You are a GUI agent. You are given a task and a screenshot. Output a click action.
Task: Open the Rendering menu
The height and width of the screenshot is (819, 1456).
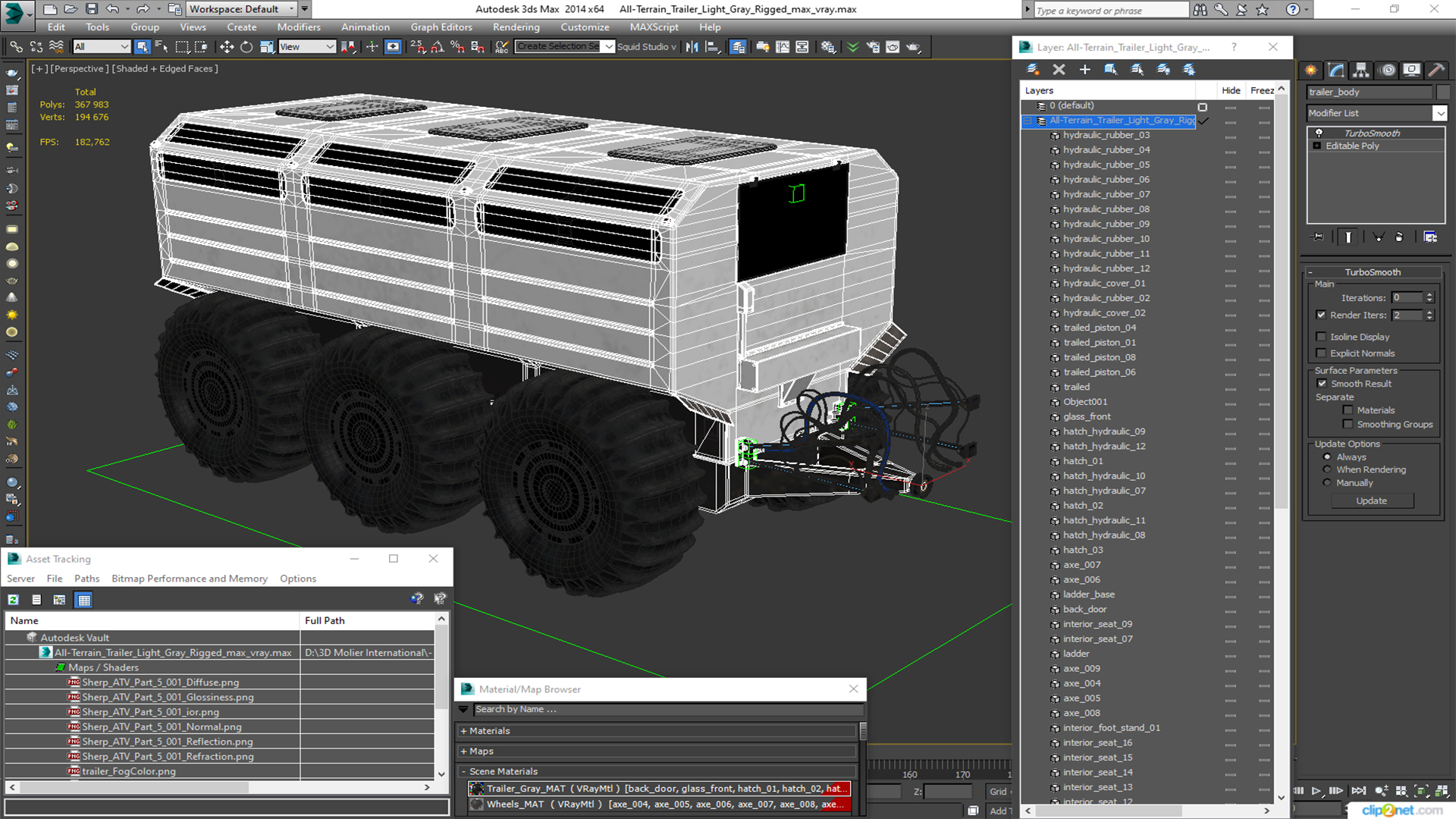516,27
